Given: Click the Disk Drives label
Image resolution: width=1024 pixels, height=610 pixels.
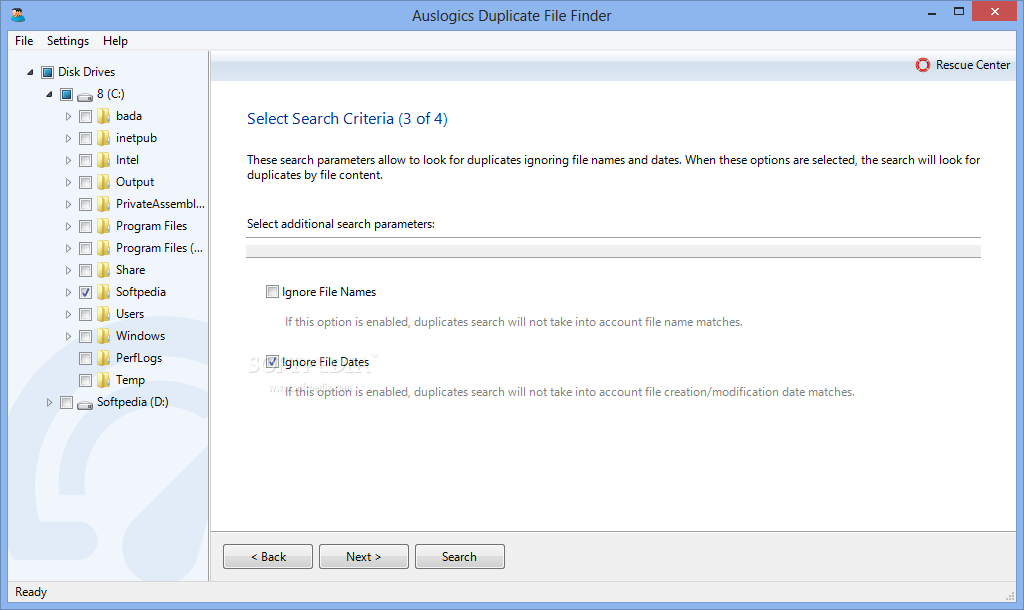Looking at the screenshot, I should tap(86, 72).
